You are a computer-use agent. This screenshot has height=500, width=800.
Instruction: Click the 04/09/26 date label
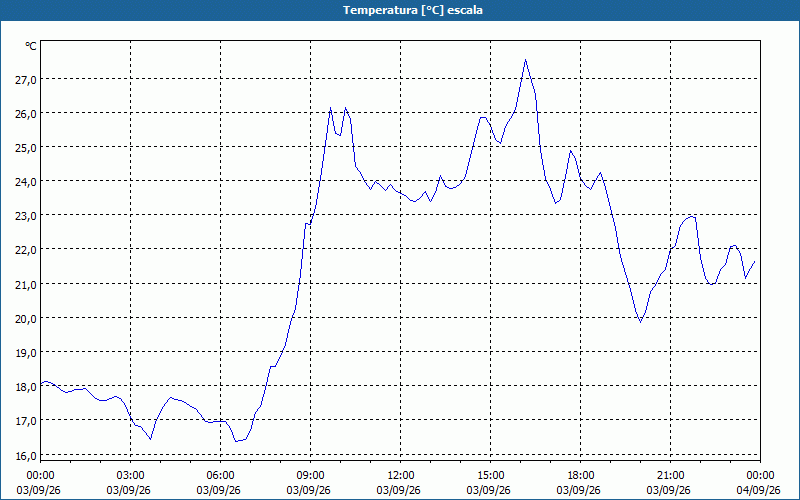759,490
